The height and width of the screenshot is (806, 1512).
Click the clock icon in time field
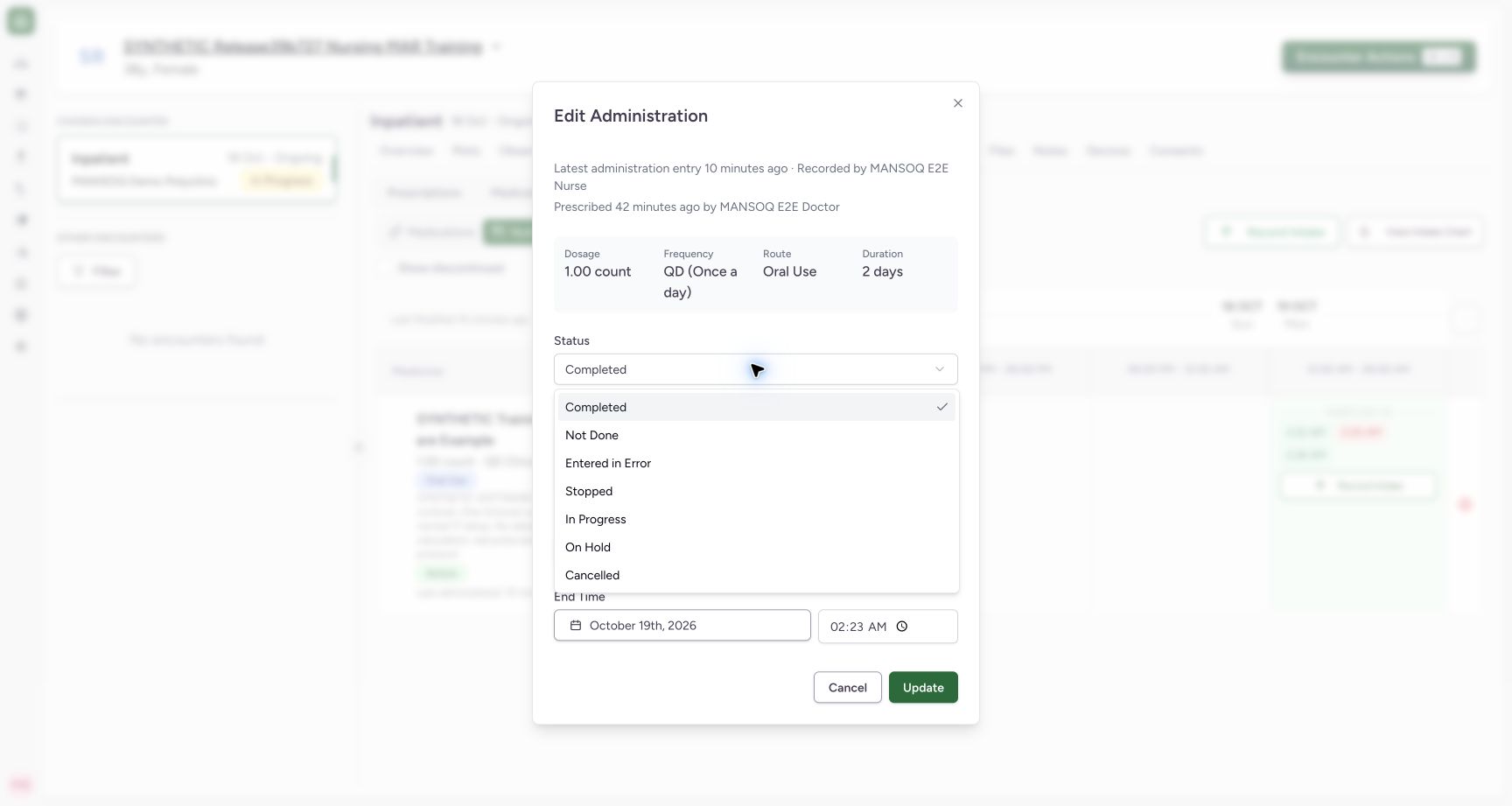coord(902,627)
